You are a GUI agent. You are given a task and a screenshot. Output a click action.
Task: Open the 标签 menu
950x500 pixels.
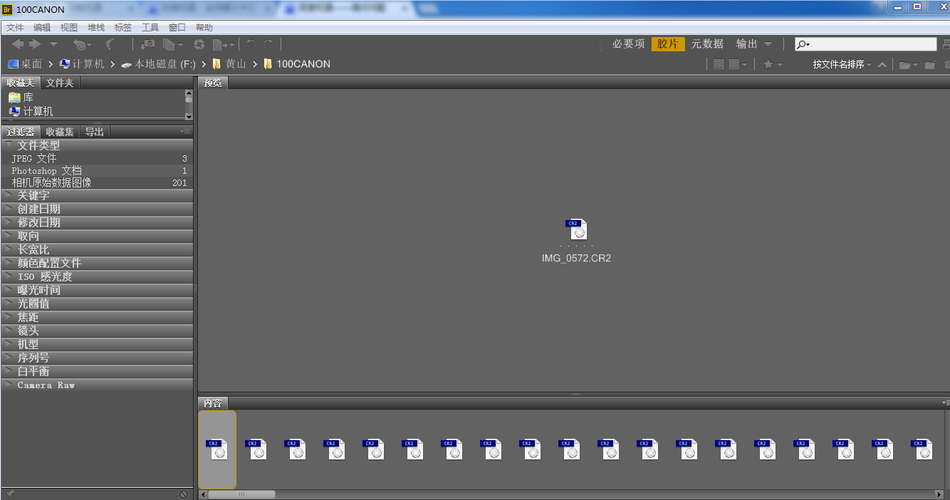(x=123, y=27)
